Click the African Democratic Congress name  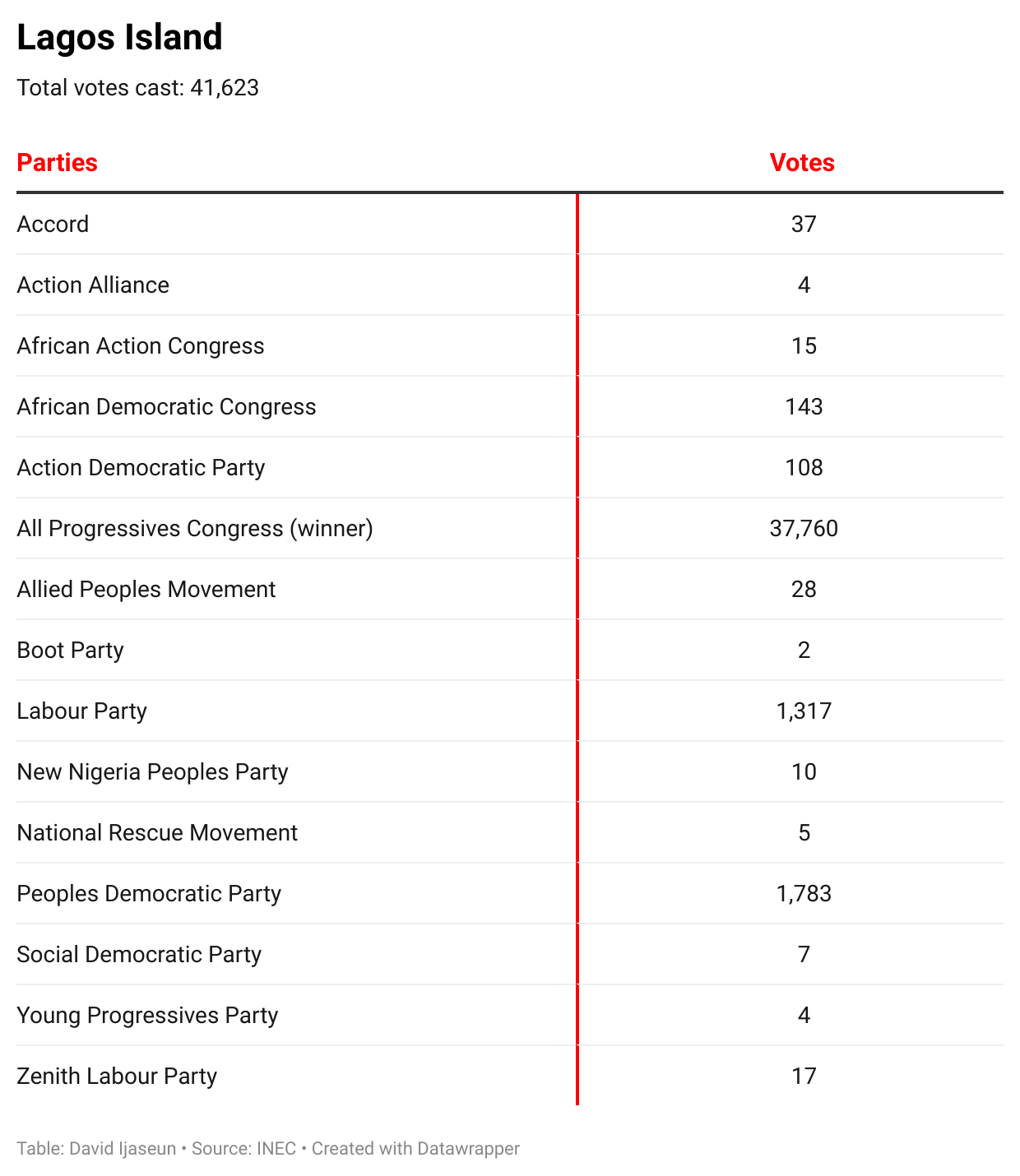(166, 407)
